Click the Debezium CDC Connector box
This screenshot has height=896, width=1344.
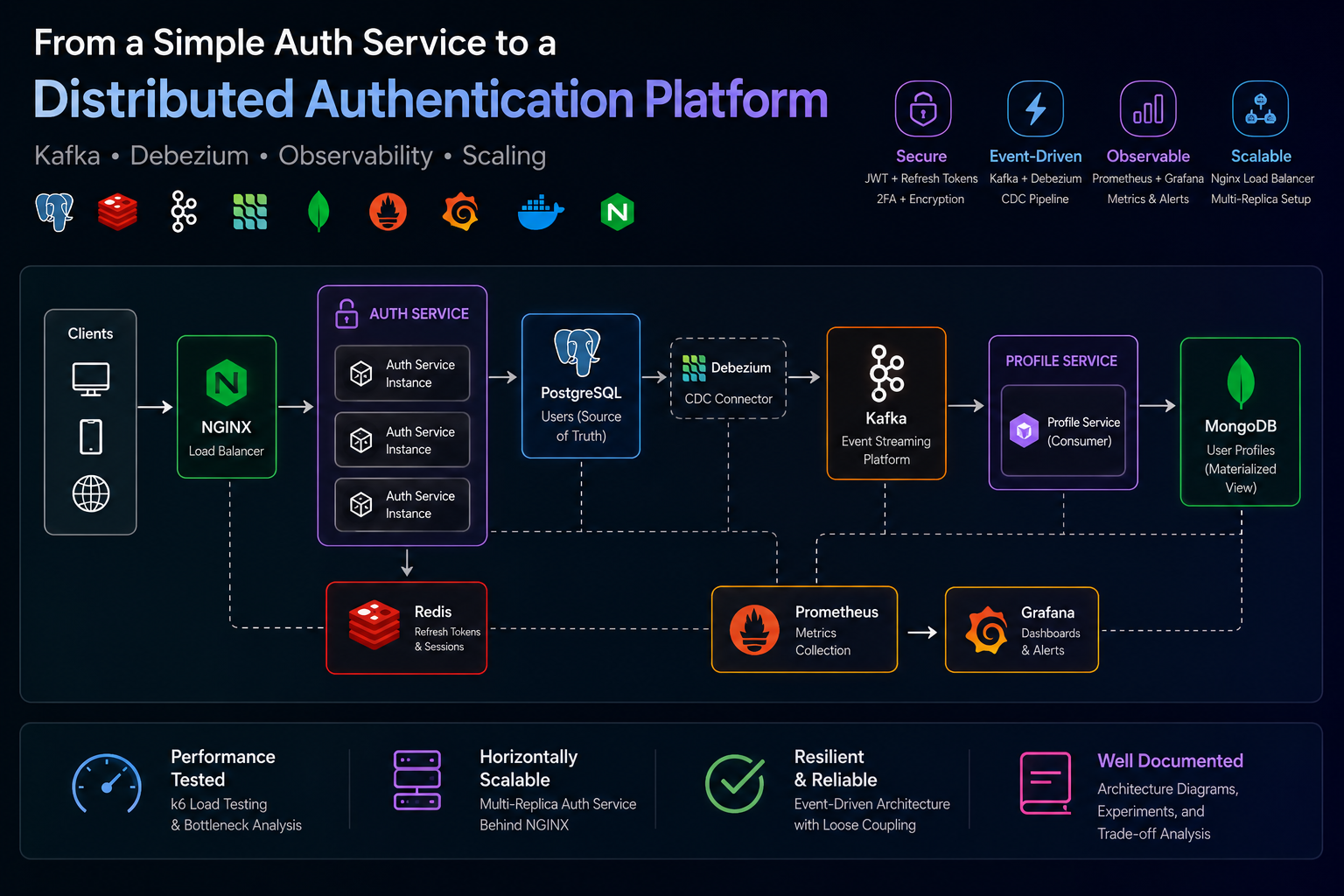pos(728,378)
